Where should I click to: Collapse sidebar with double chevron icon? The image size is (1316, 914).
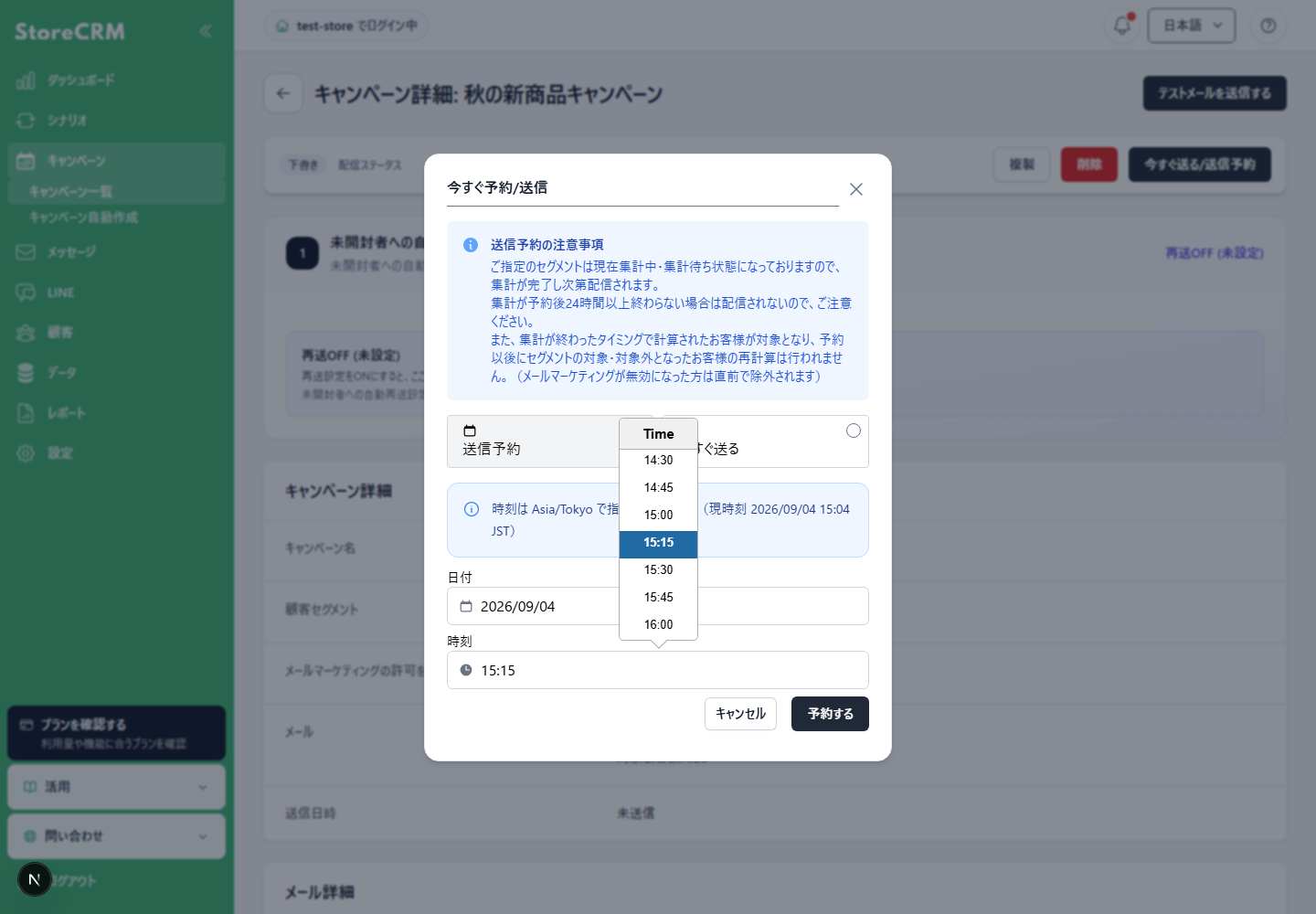(206, 31)
